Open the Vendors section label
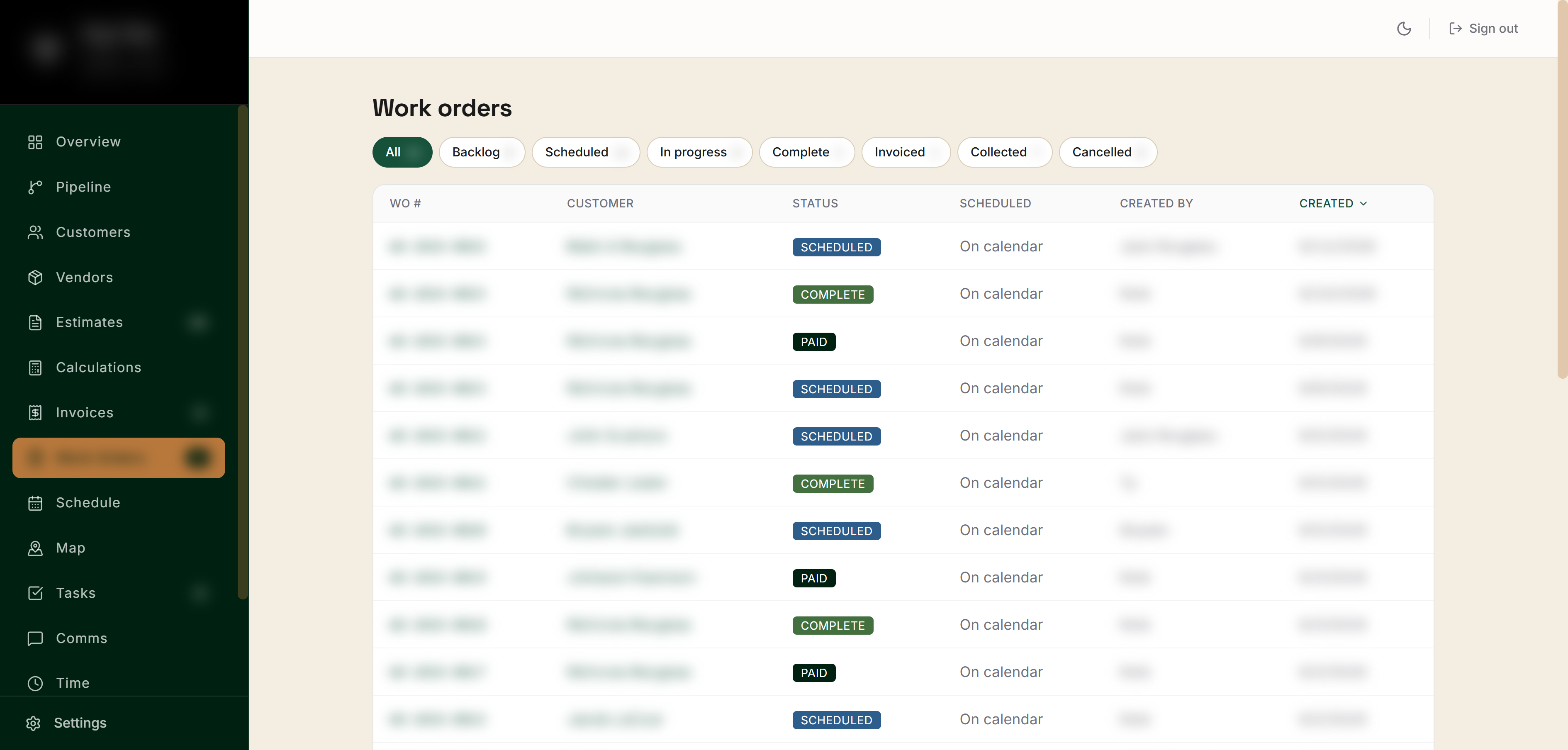Viewport: 1568px width, 750px height. click(85, 277)
